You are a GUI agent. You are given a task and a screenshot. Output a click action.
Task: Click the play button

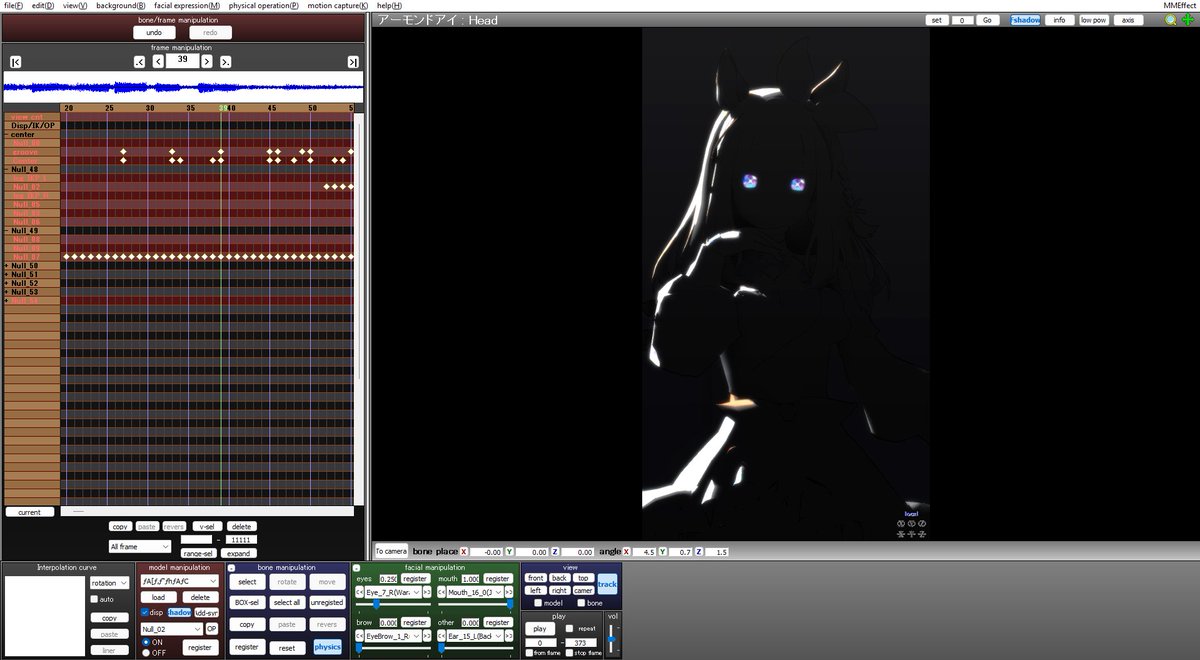click(x=540, y=629)
